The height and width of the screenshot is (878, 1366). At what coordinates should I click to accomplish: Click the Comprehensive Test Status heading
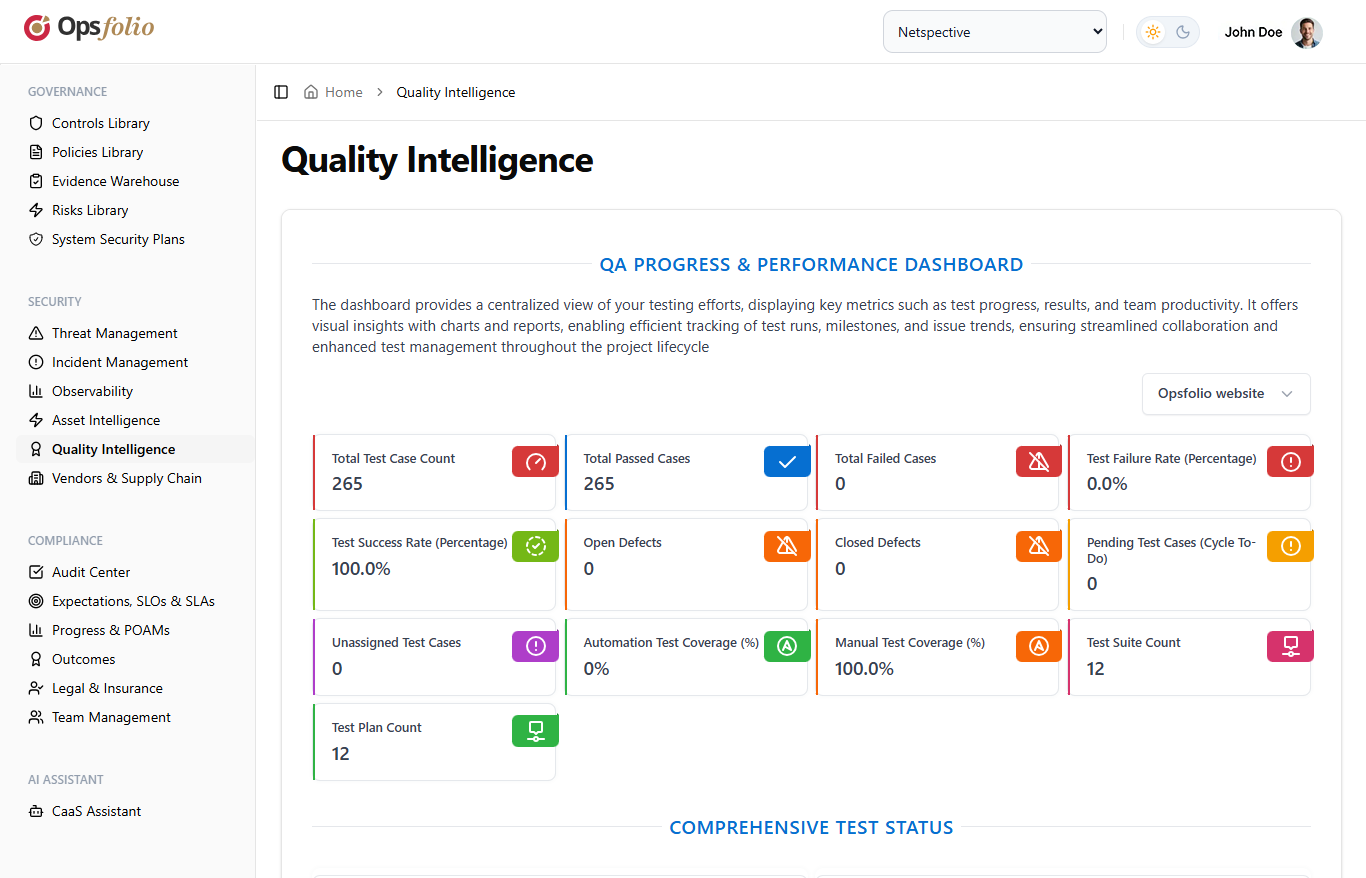[x=811, y=828]
